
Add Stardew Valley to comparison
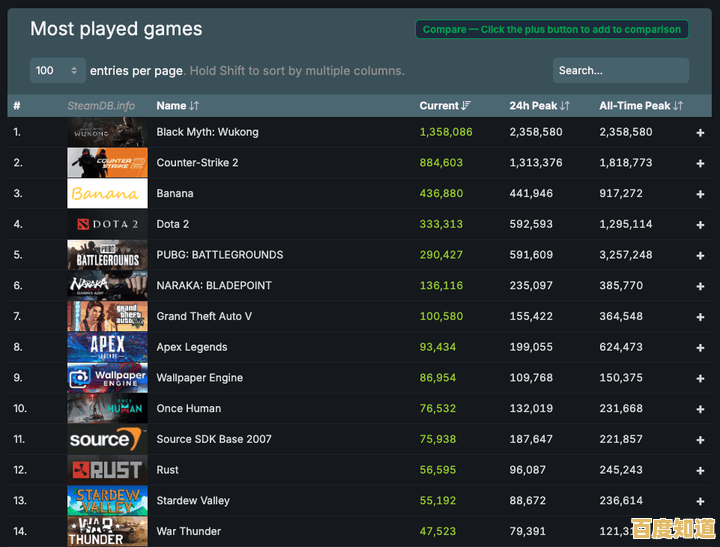pyautogui.click(x=700, y=501)
